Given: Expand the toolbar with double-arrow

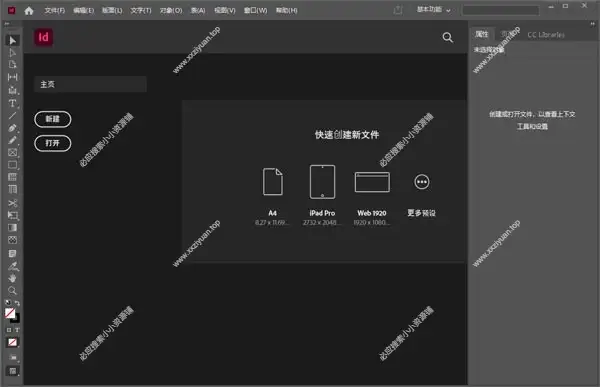Looking at the screenshot, I should [7, 24].
